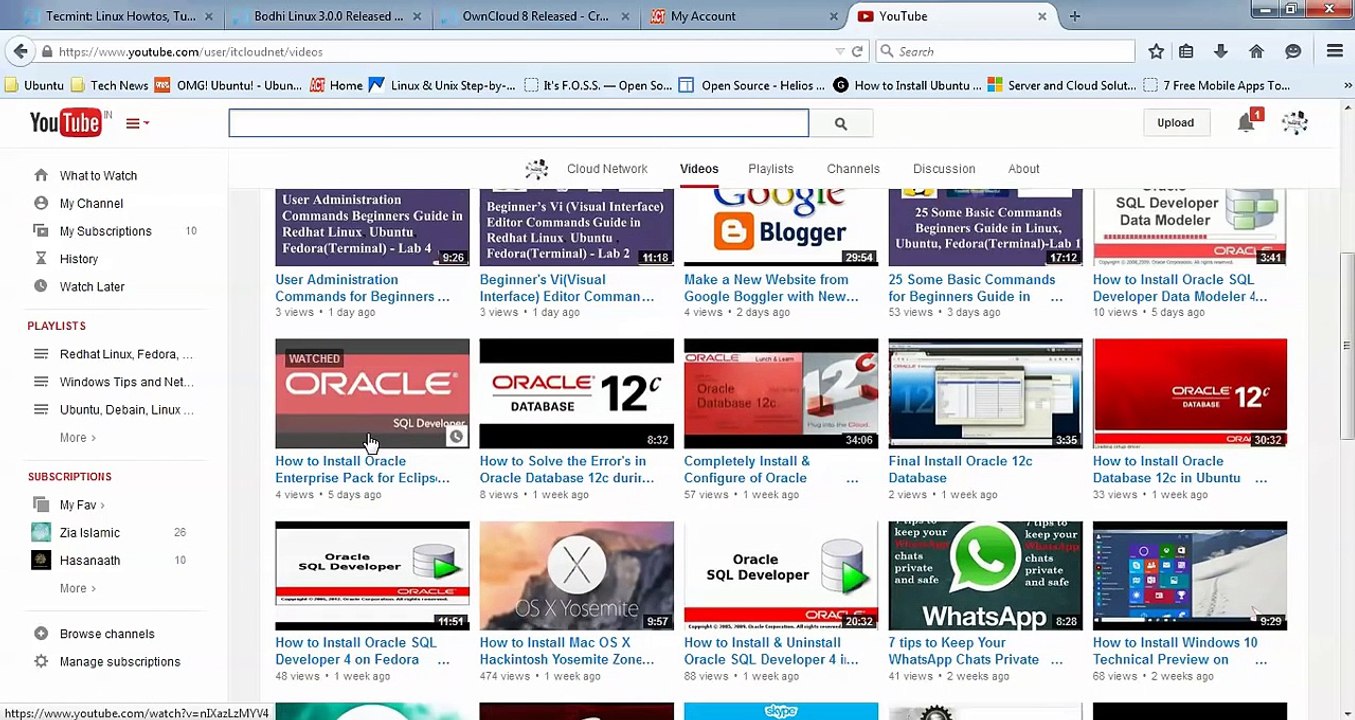Viewport: 1355px width, 720px height.
Task: Switch to My Account tab
Action: pyautogui.click(x=742, y=16)
